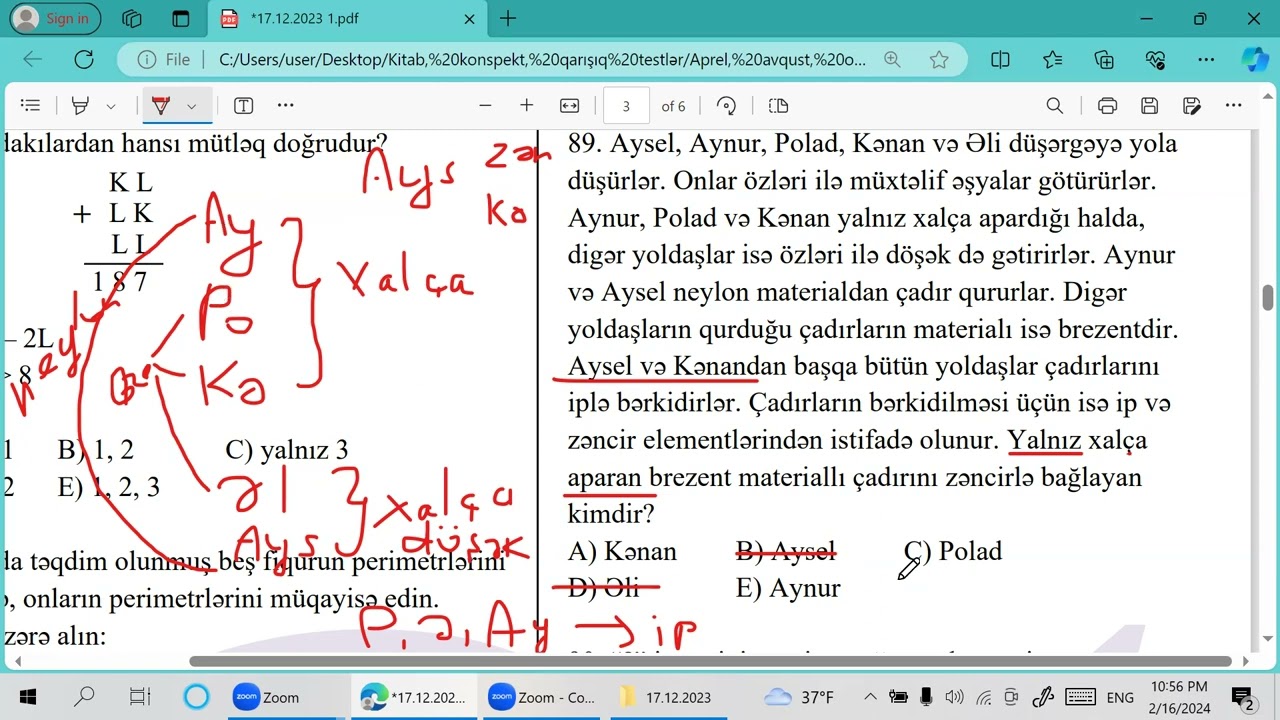Click the vertical scrollbar thumb
This screenshot has width=1280, height=720.
tap(1268, 298)
